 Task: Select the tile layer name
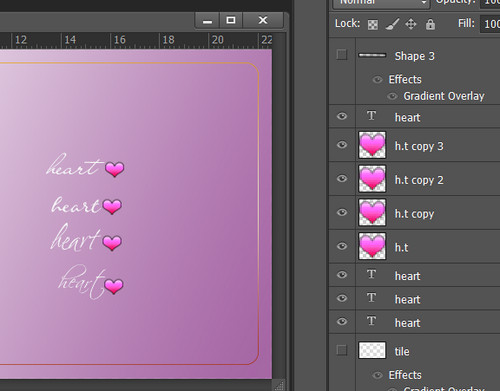click(x=402, y=351)
